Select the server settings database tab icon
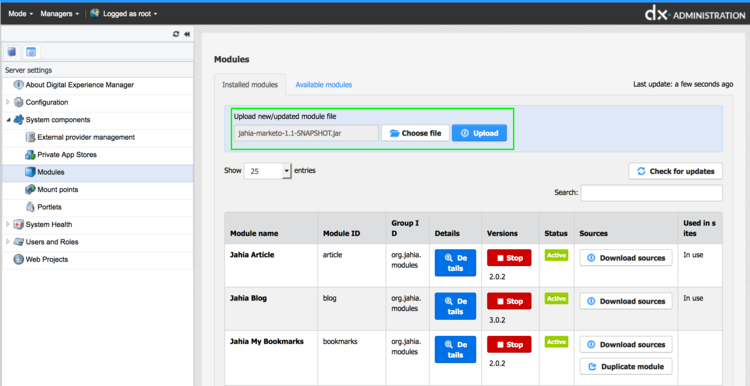The height and width of the screenshot is (386, 750). [12, 52]
